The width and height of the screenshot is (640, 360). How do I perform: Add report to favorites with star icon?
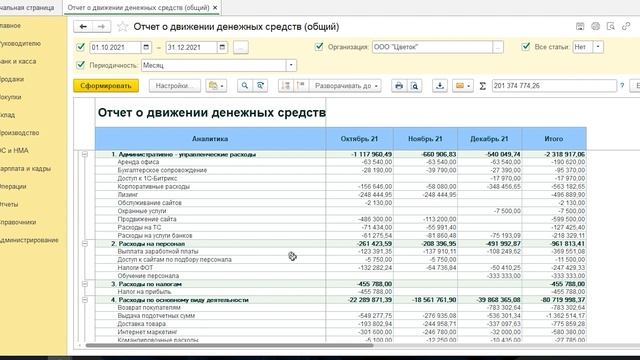pos(122,27)
